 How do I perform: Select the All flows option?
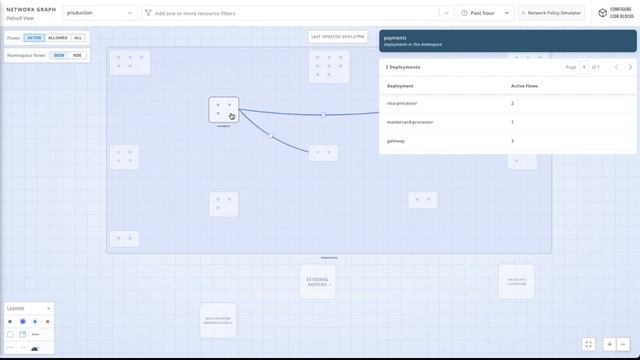tap(78, 38)
